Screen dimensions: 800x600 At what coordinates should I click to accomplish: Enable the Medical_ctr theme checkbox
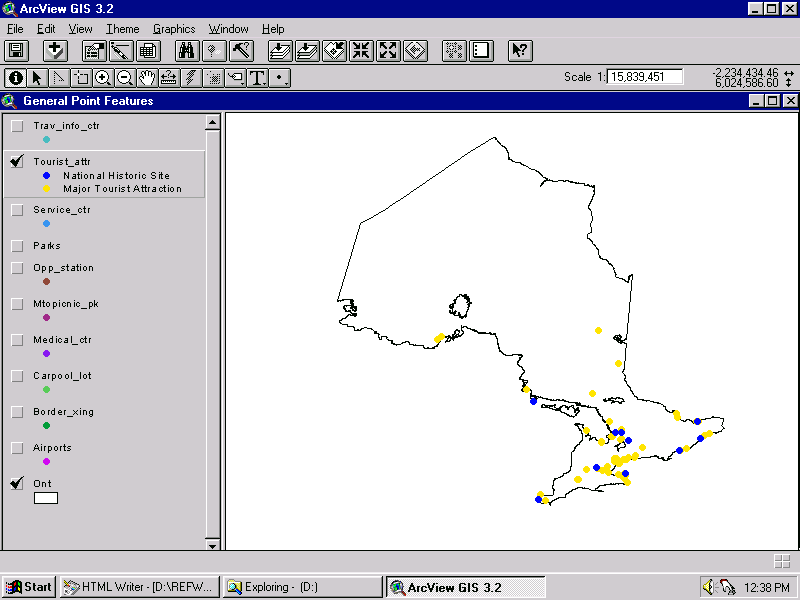(x=17, y=340)
